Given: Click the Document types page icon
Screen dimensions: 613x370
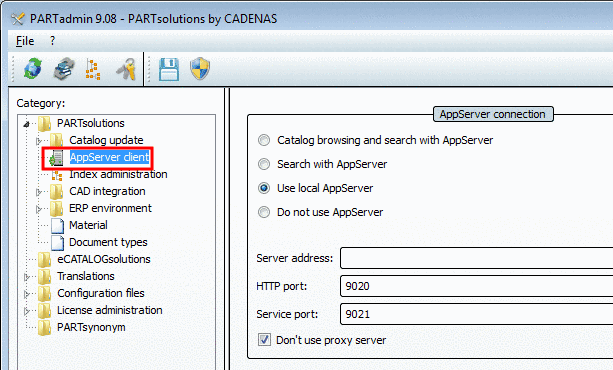Looking at the screenshot, I should tap(57, 242).
